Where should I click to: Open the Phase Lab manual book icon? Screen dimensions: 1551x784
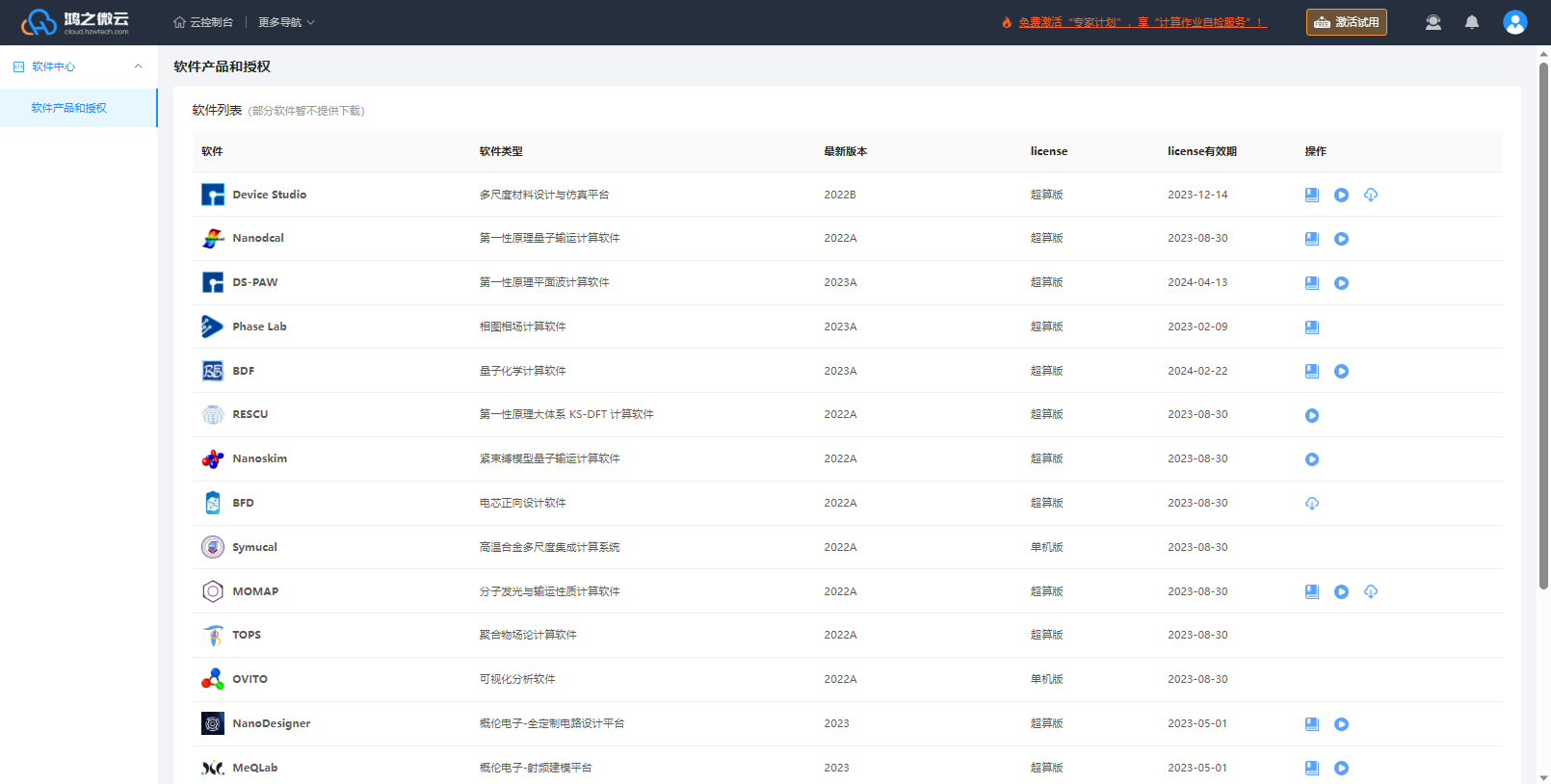pyautogui.click(x=1311, y=327)
